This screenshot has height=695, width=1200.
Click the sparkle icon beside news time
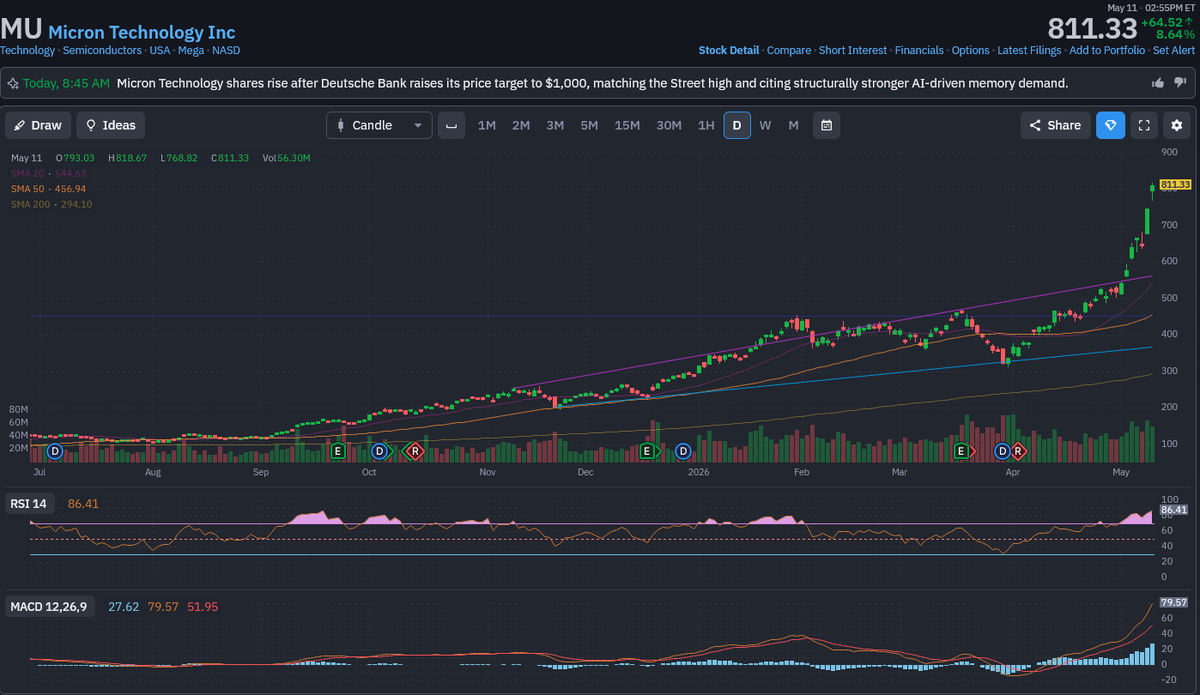coord(13,83)
